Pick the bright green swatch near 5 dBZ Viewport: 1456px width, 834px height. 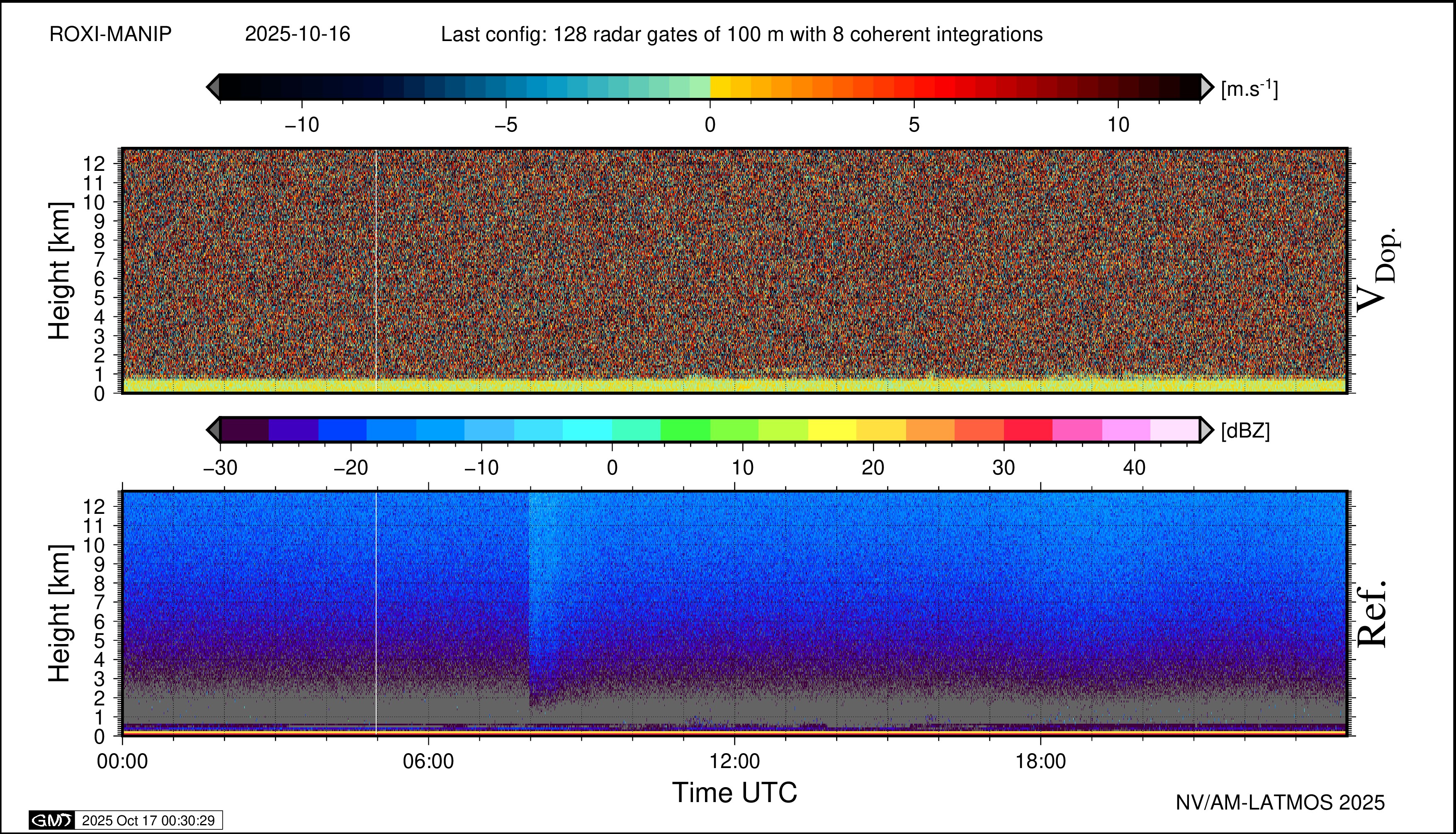click(685, 430)
